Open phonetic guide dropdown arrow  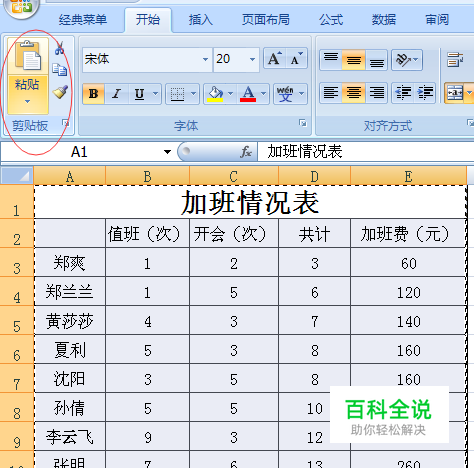pyautogui.click(x=301, y=94)
